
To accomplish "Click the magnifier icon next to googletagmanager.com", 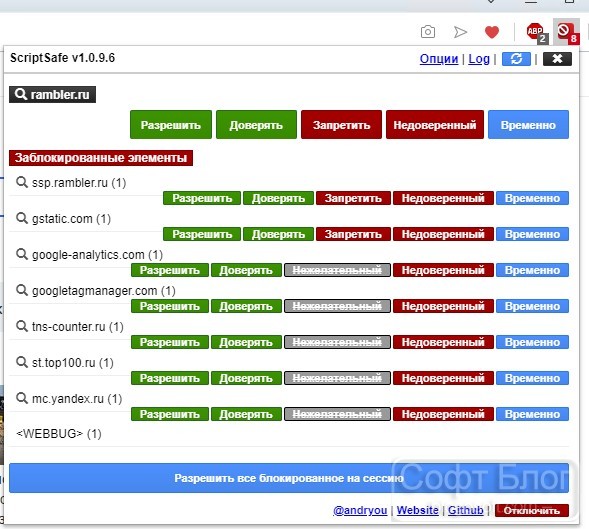I will tap(22, 290).
